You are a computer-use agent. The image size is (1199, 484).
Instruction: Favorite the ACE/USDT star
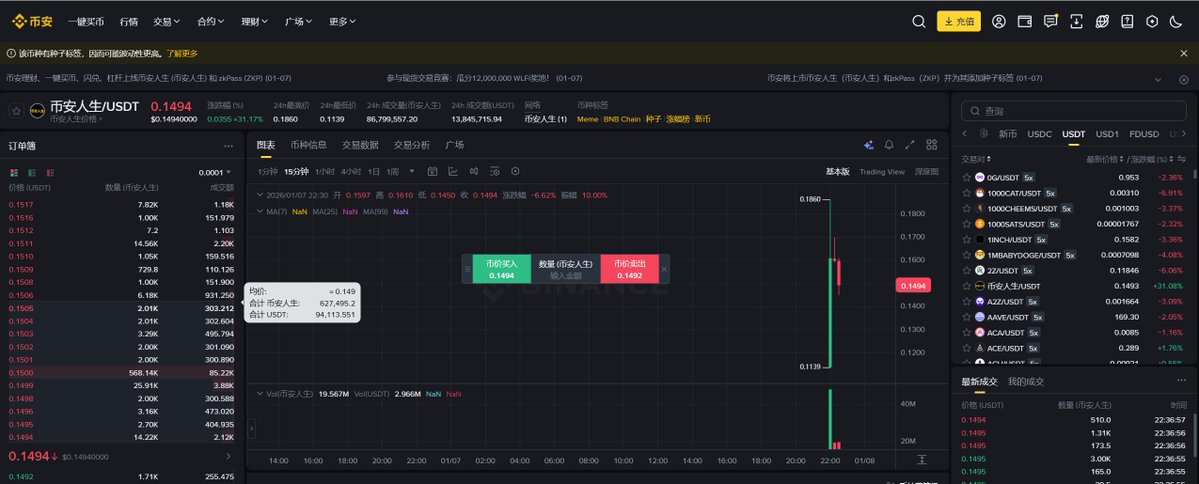[x=967, y=348]
